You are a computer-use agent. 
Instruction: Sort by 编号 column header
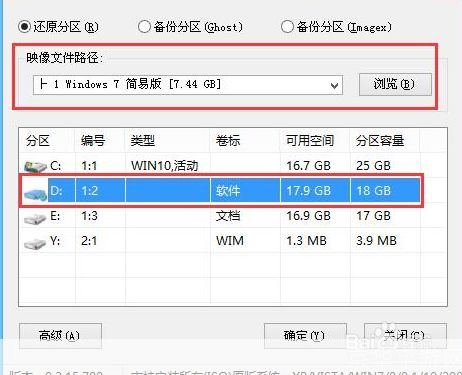93,141
